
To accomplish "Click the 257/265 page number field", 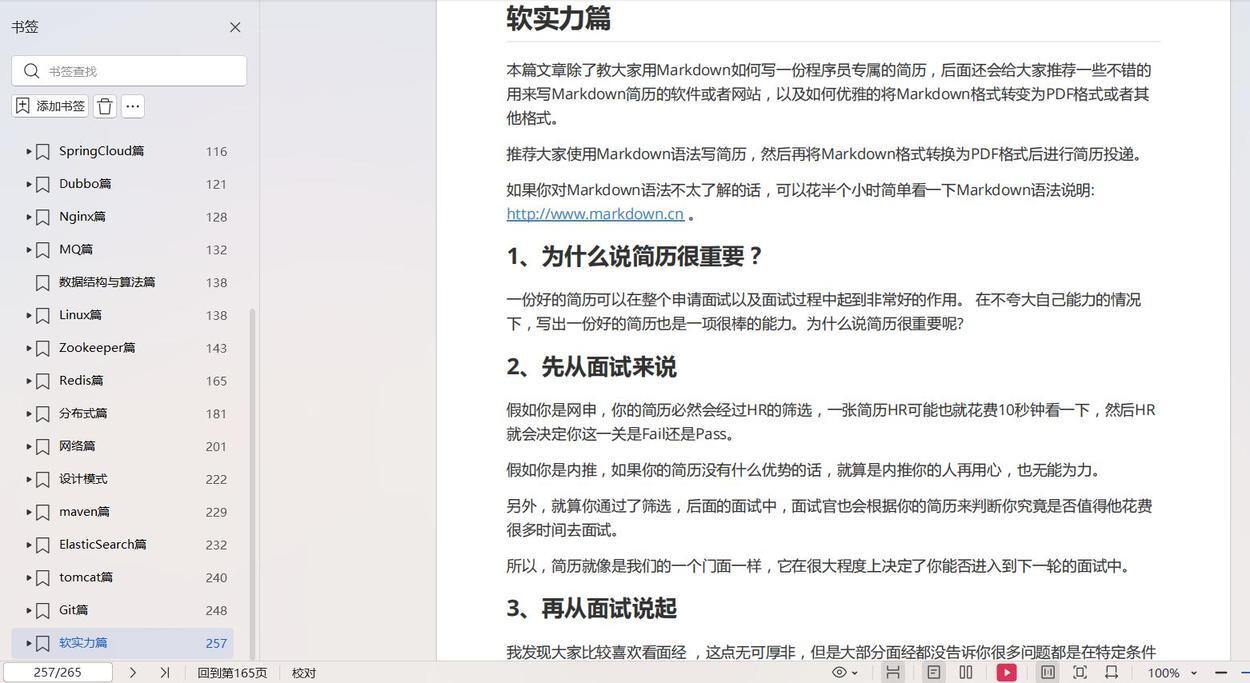I will (x=57, y=673).
